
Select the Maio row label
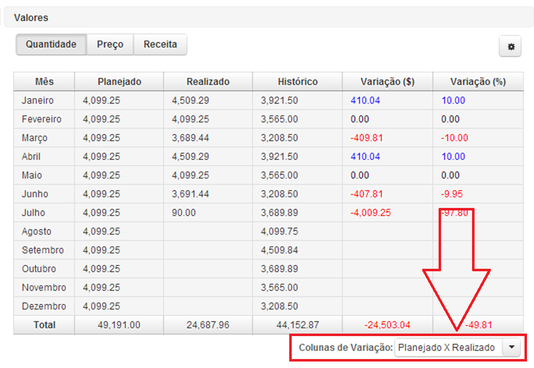[32, 175]
